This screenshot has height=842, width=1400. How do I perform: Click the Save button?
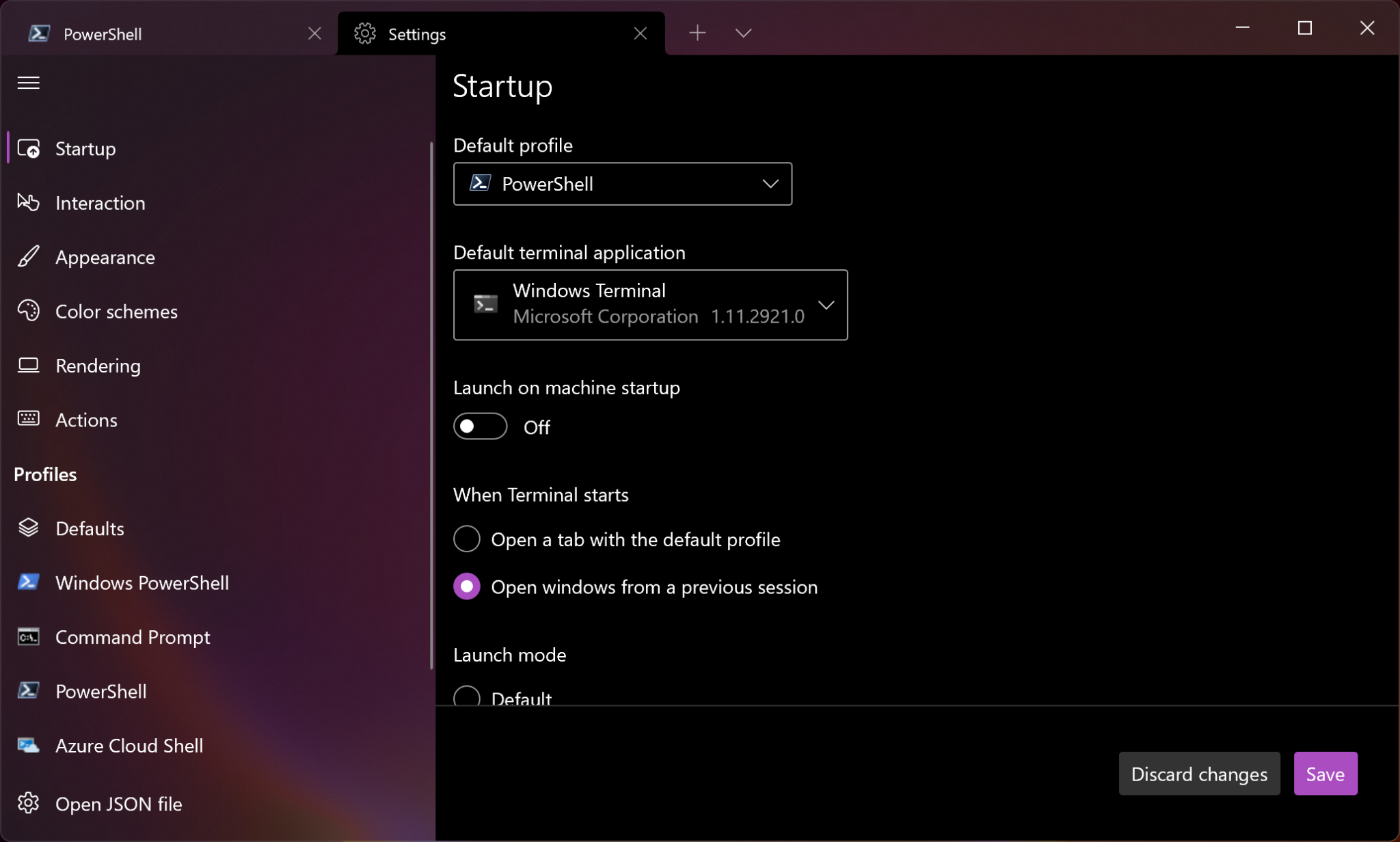point(1325,774)
